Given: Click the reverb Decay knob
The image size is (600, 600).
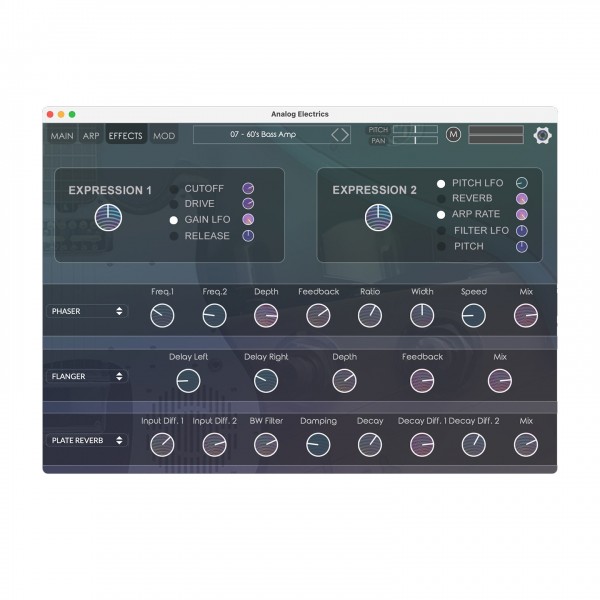Looking at the screenshot, I should 370,445.
